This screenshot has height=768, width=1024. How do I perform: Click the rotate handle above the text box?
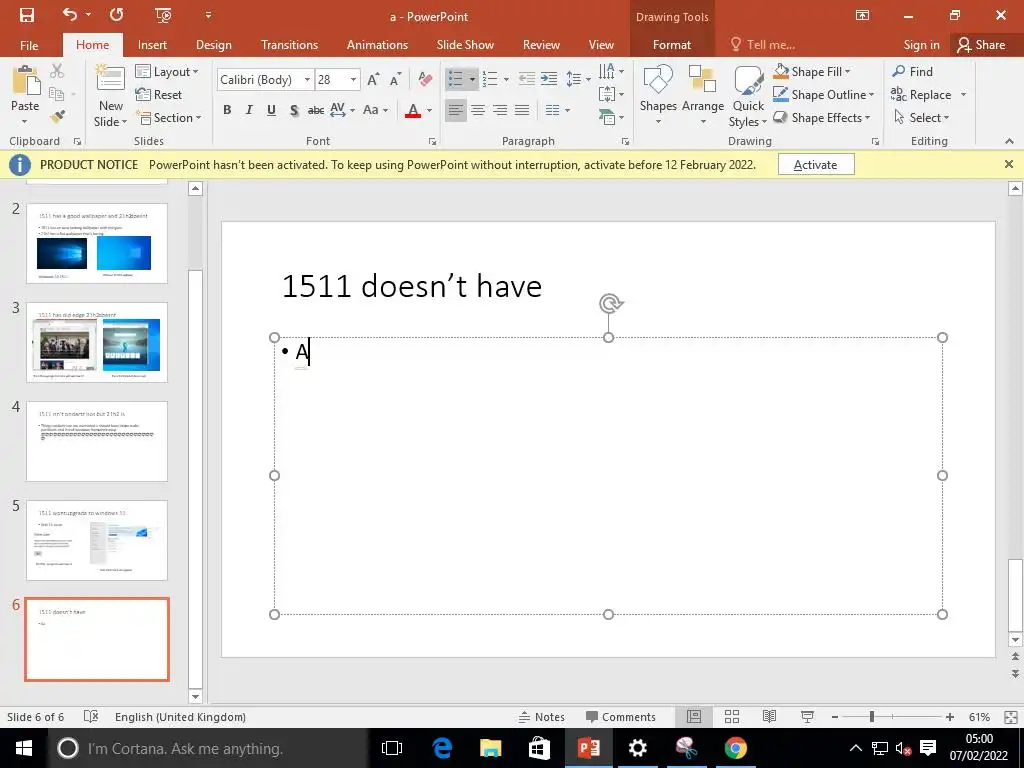coord(610,304)
